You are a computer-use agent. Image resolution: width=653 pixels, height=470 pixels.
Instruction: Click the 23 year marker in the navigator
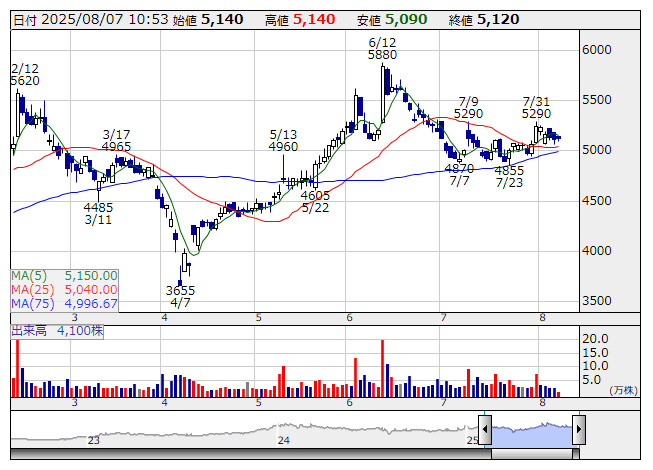coord(94,440)
